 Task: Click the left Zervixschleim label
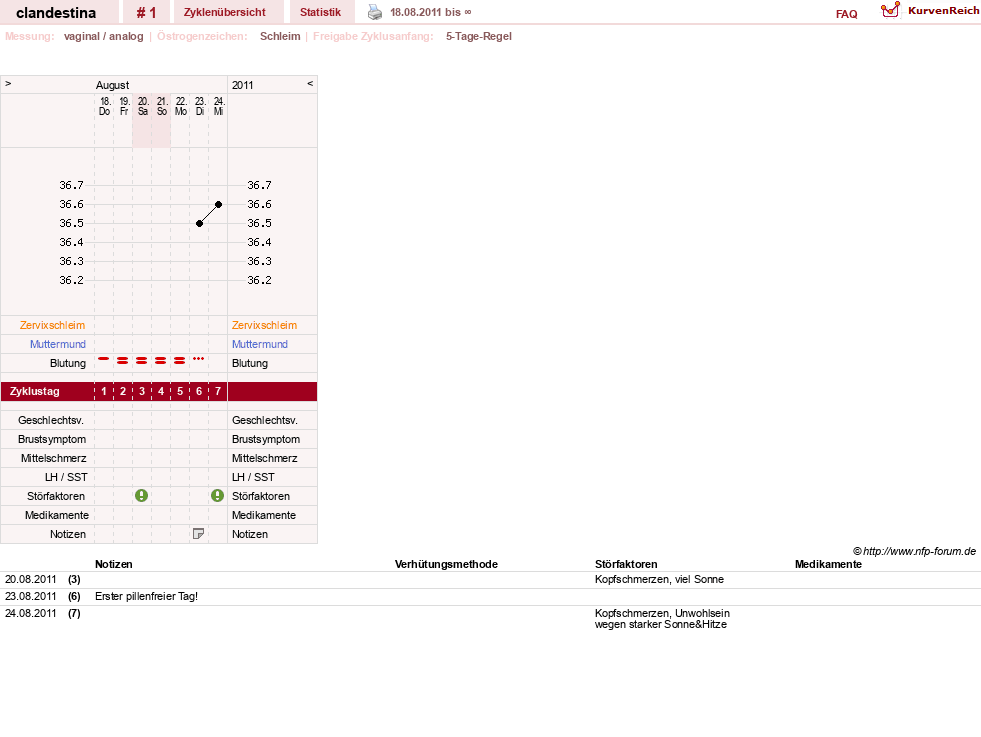[x=52, y=325]
